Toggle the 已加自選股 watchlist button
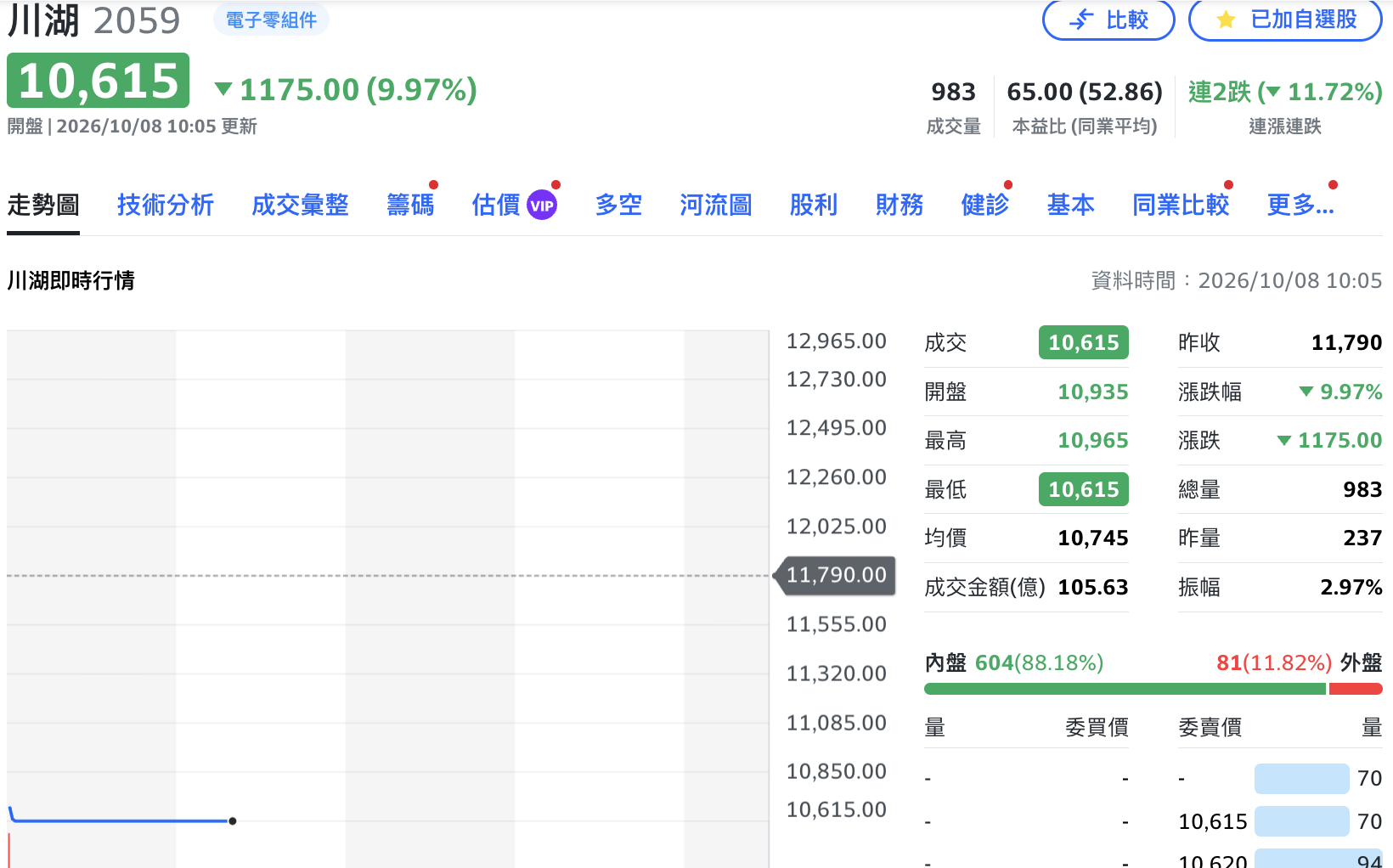This screenshot has height=868, width=1393. (x=1285, y=19)
